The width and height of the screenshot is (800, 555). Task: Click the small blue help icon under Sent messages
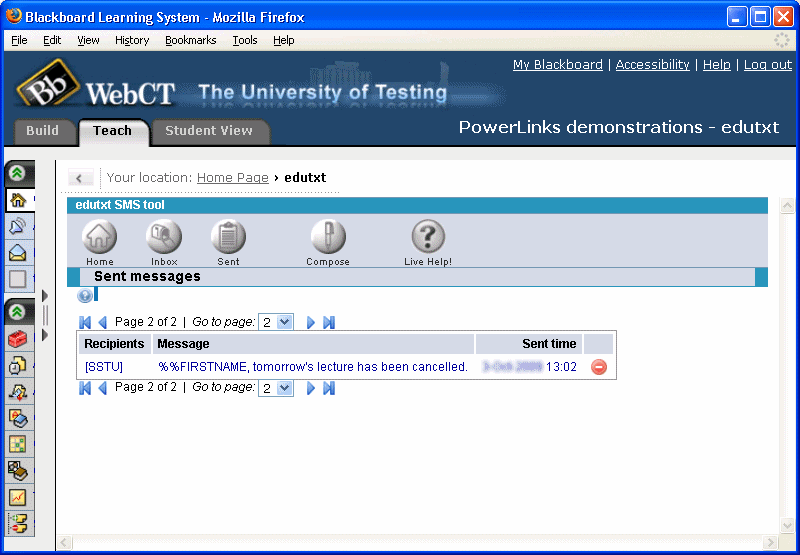tap(85, 295)
